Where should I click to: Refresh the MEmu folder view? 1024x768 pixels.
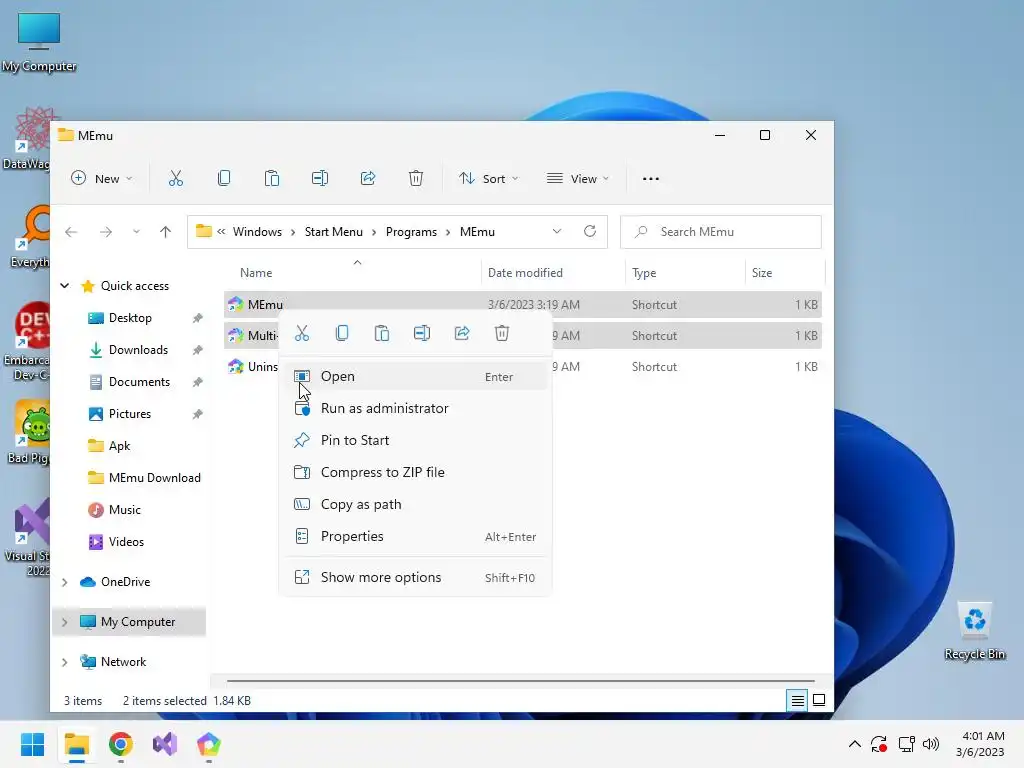coord(590,231)
